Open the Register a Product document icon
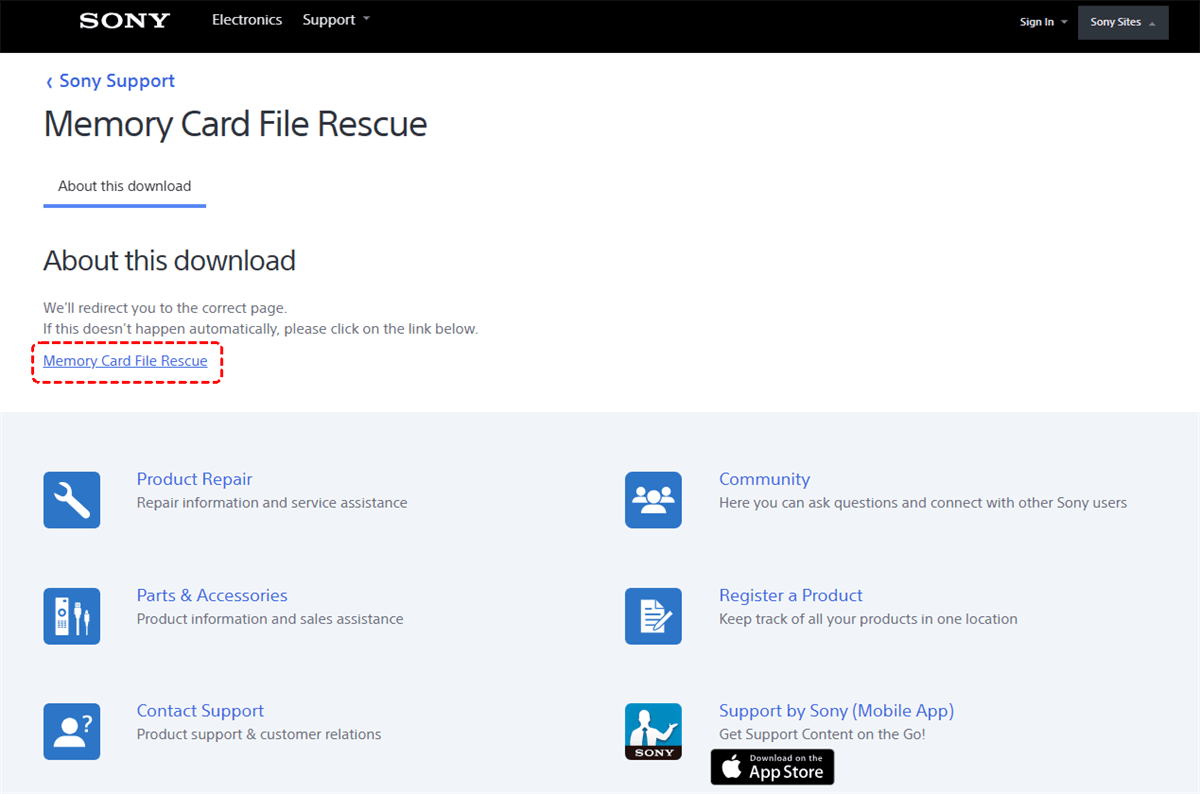The width and height of the screenshot is (1200, 794). [x=653, y=616]
